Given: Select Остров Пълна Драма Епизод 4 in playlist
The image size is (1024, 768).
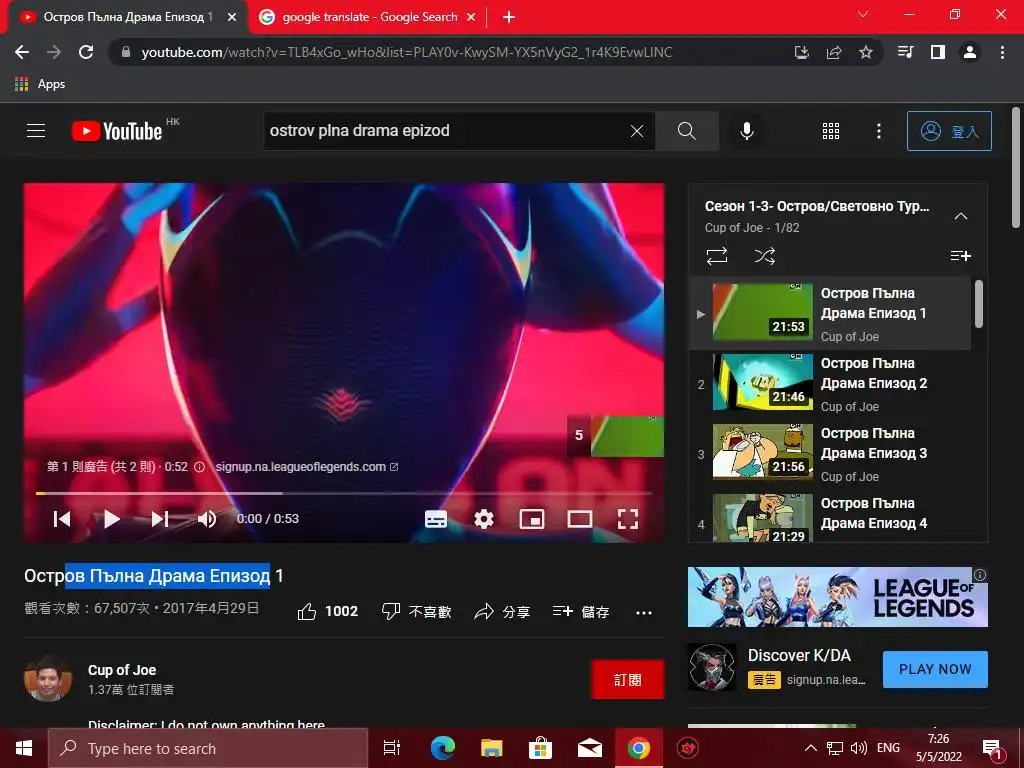Looking at the screenshot, I should (x=831, y=517).
